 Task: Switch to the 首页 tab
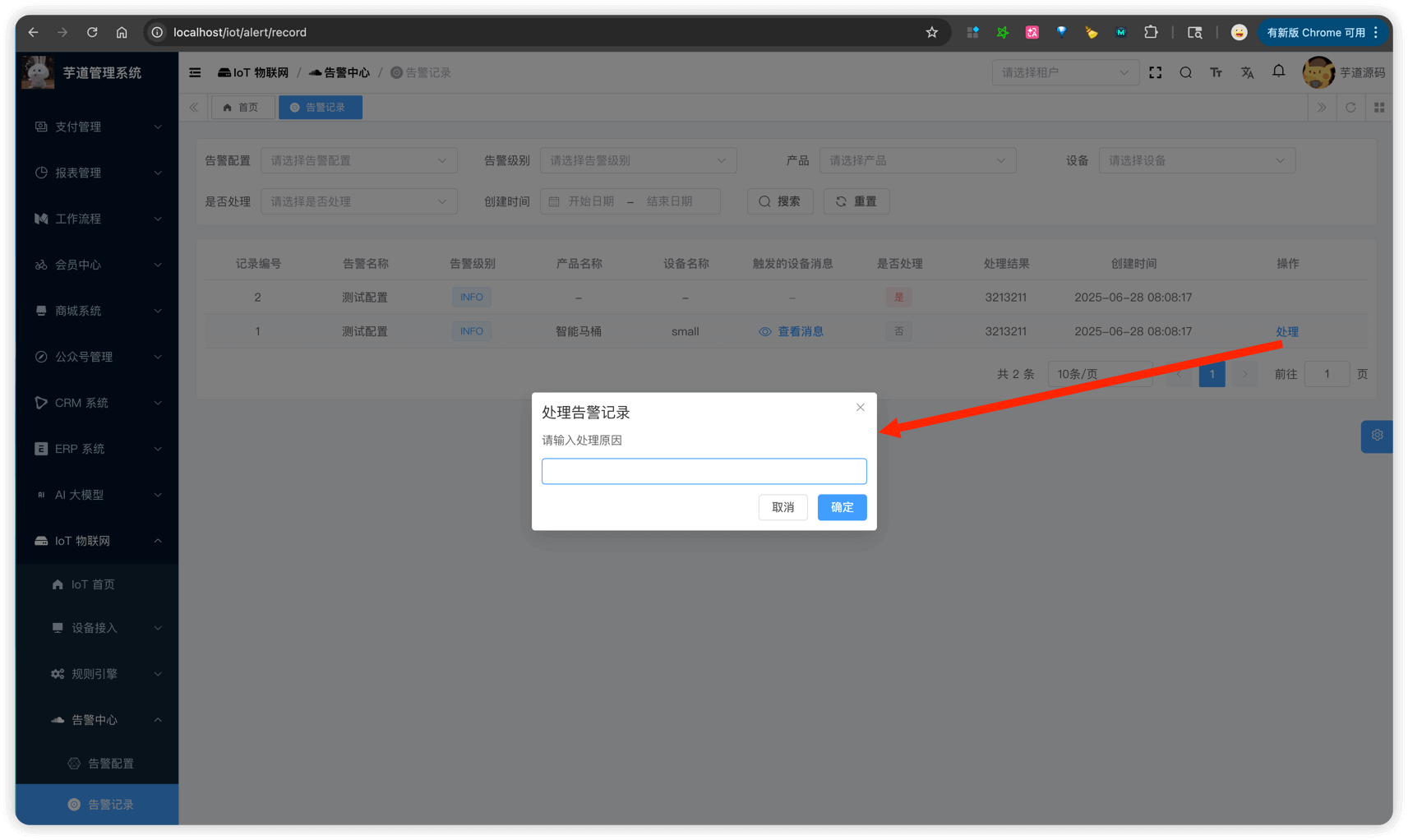pyautogui.click(x=242, y=108)
